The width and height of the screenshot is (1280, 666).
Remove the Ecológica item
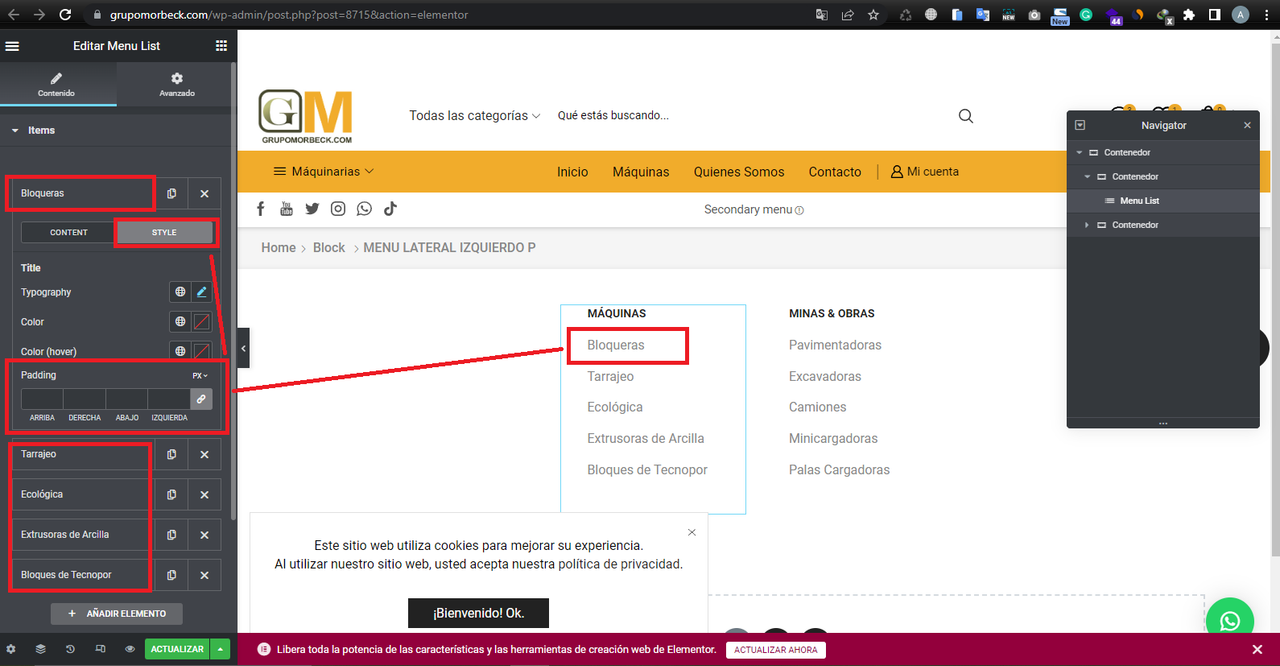pos(204,495)
